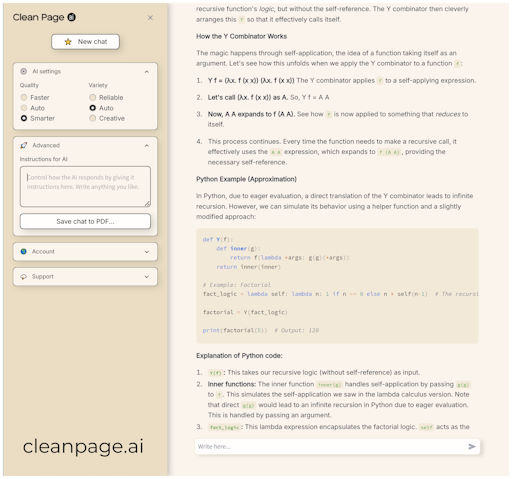Click the return inner(inner) code line
The width and height of the screenshot is (512, 479).
tap(248, 267)
